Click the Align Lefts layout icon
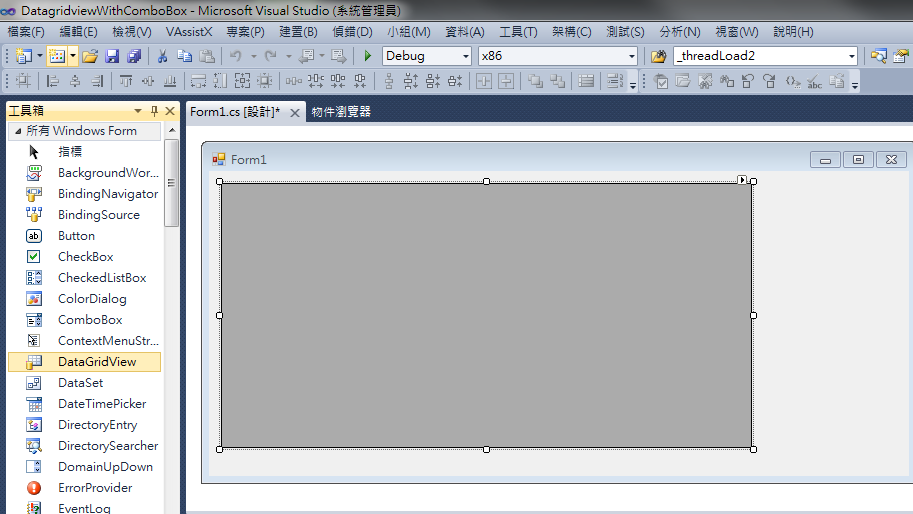Viewport: 913px width, 514px height. (x=53, y=81)
